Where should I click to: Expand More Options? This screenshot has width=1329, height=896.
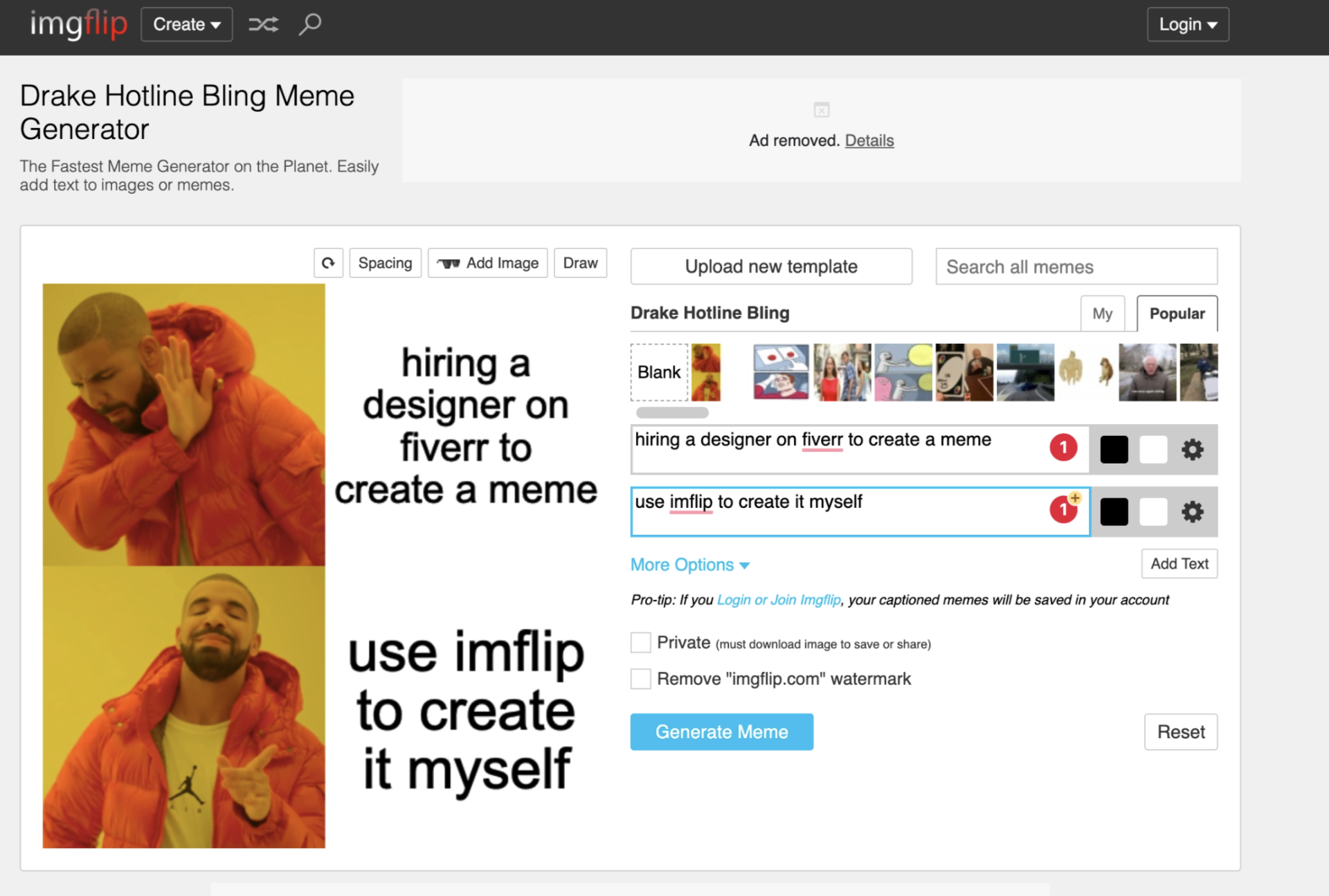click(689, 565)
